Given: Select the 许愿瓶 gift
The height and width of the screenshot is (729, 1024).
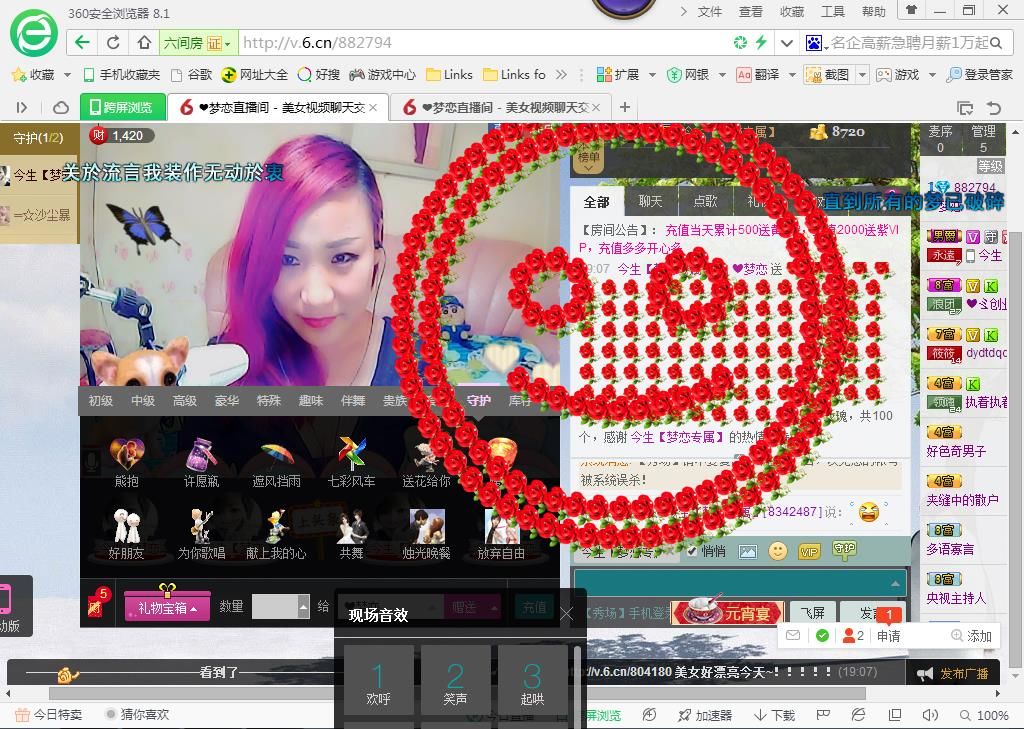Looking at the screenshot, I should [x=201, y=462].
